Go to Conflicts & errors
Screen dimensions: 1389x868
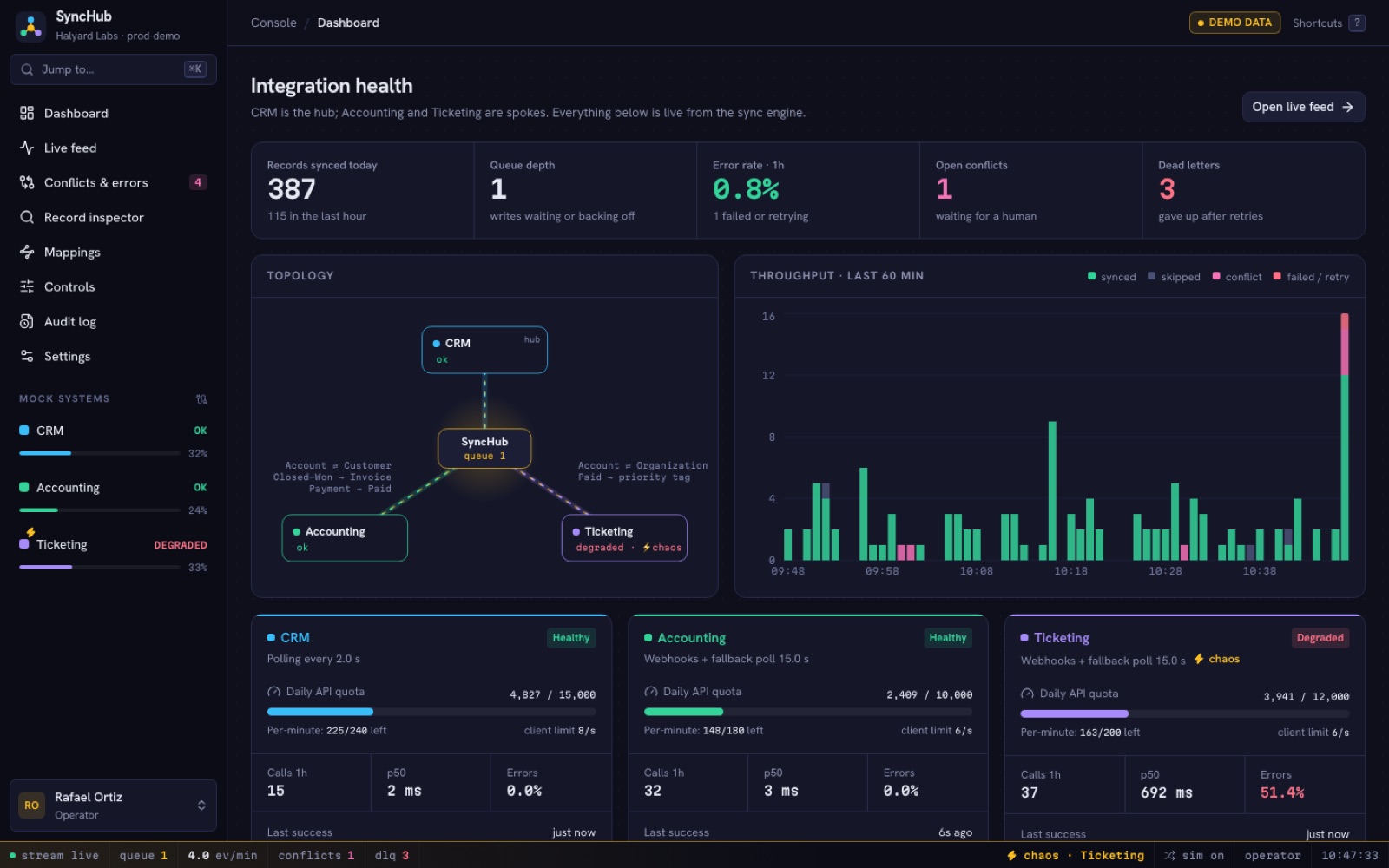tap(113, 182)
